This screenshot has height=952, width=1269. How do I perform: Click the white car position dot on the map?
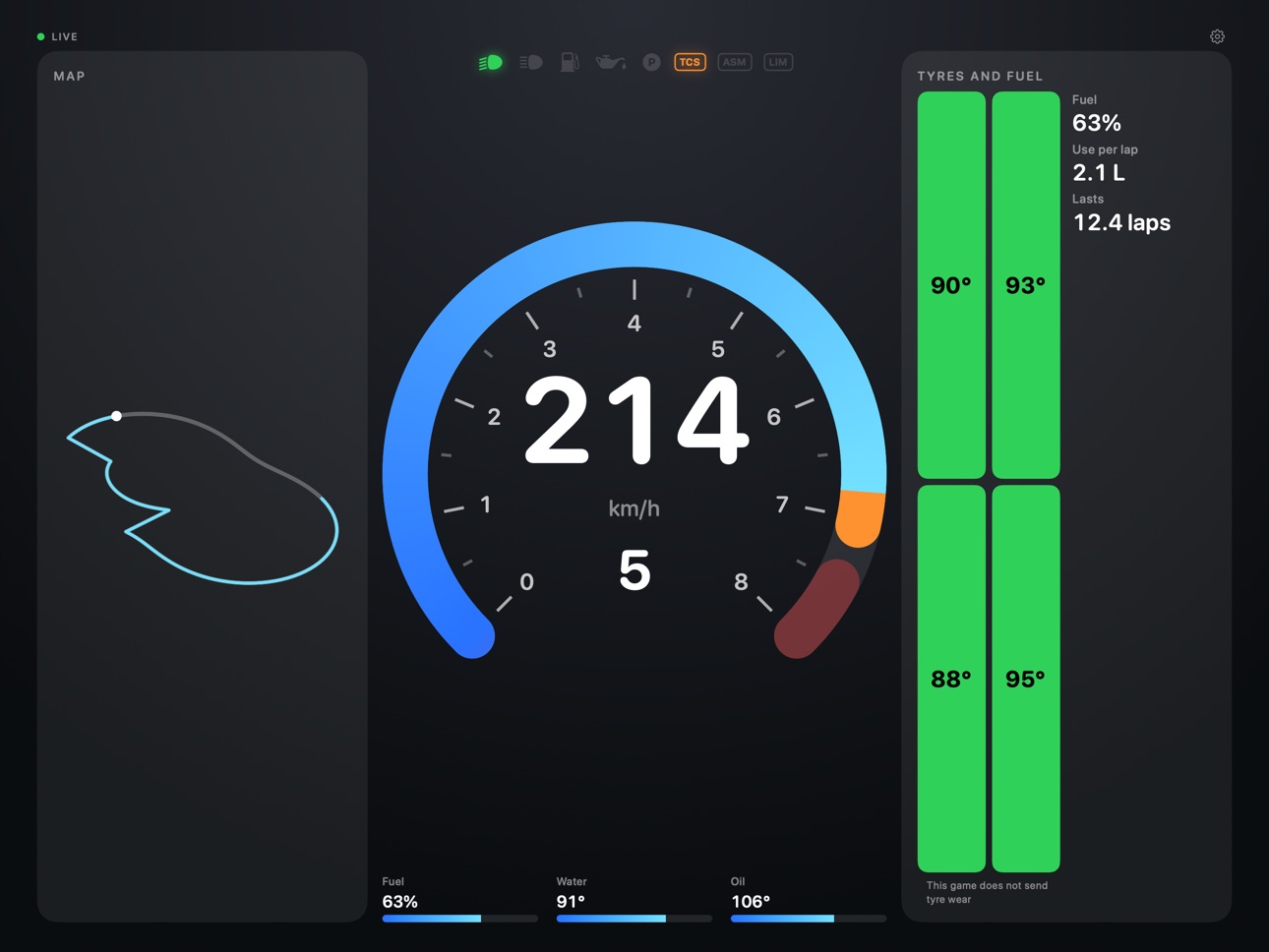(116, 416)
